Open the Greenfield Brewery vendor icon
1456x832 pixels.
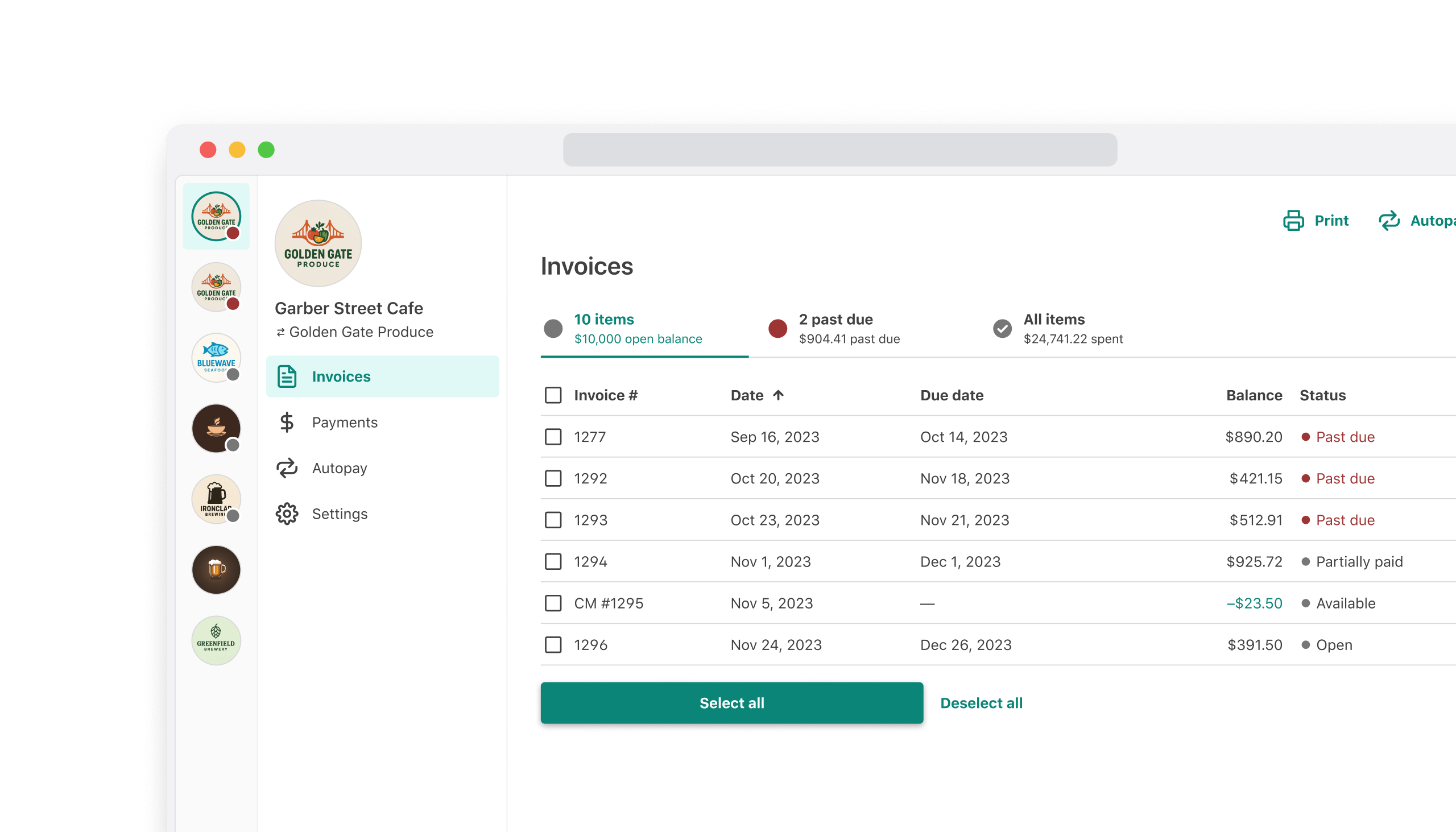pyautogui.click(x=216, y=640)
